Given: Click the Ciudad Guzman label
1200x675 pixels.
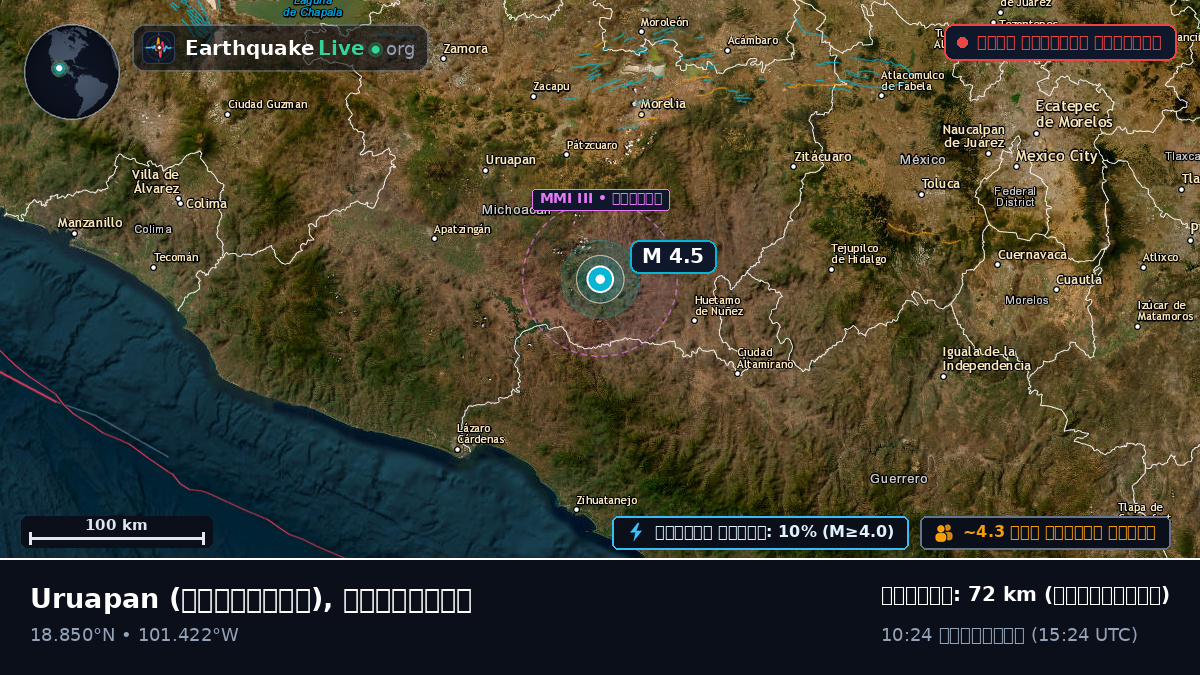Looking at the screenshot, I should 267,104.
